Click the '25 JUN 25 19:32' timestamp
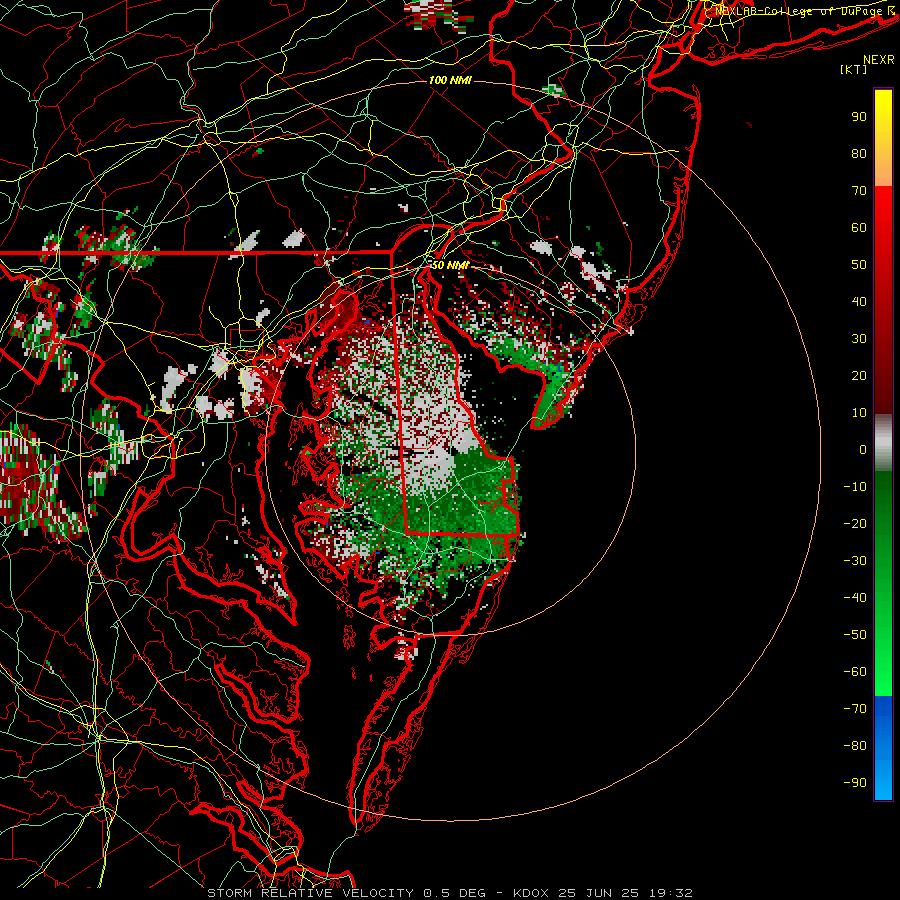The width and height of the screenshot is (900, 900). (626, 893)
